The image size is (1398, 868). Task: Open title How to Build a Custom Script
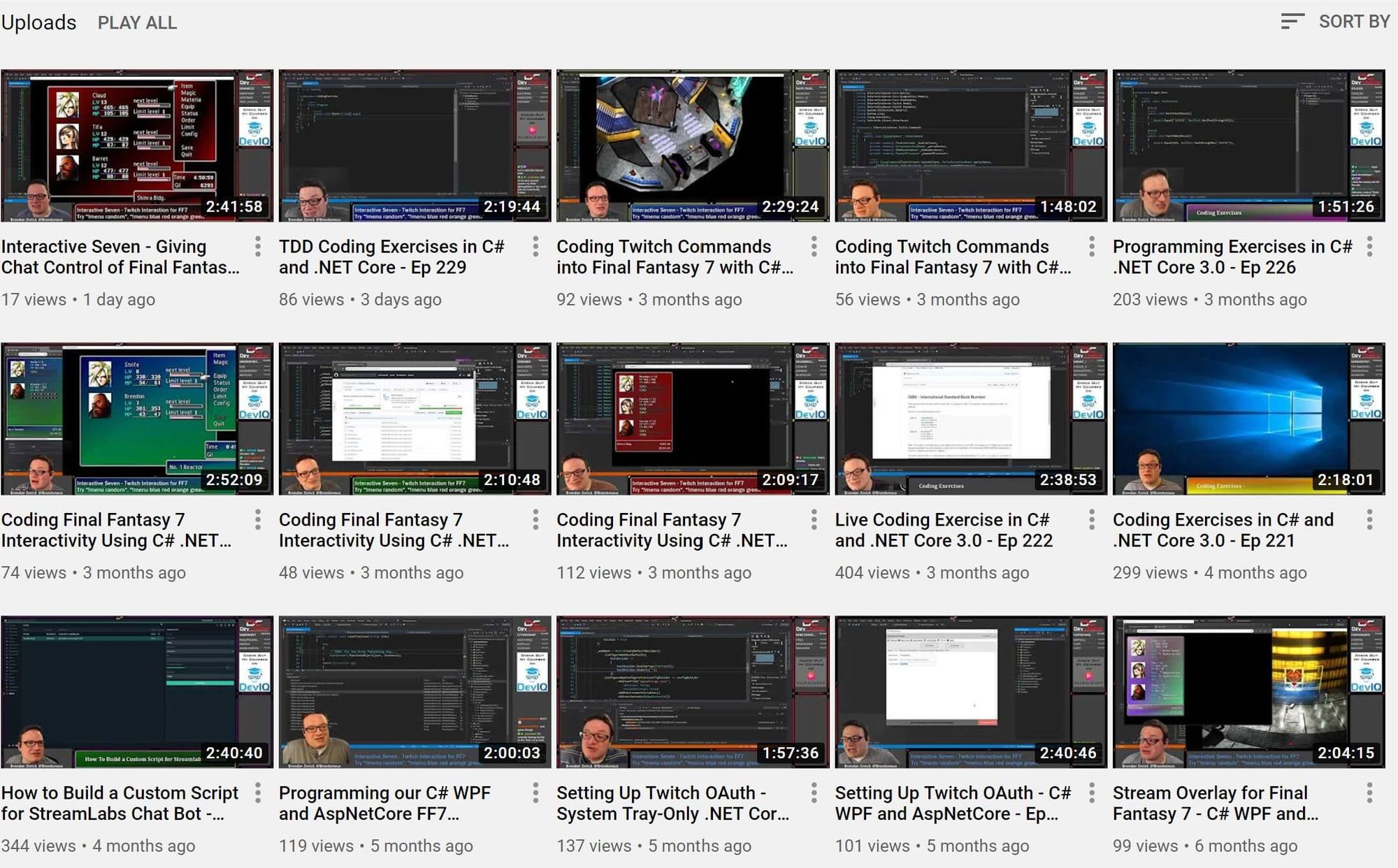point(120,803)
